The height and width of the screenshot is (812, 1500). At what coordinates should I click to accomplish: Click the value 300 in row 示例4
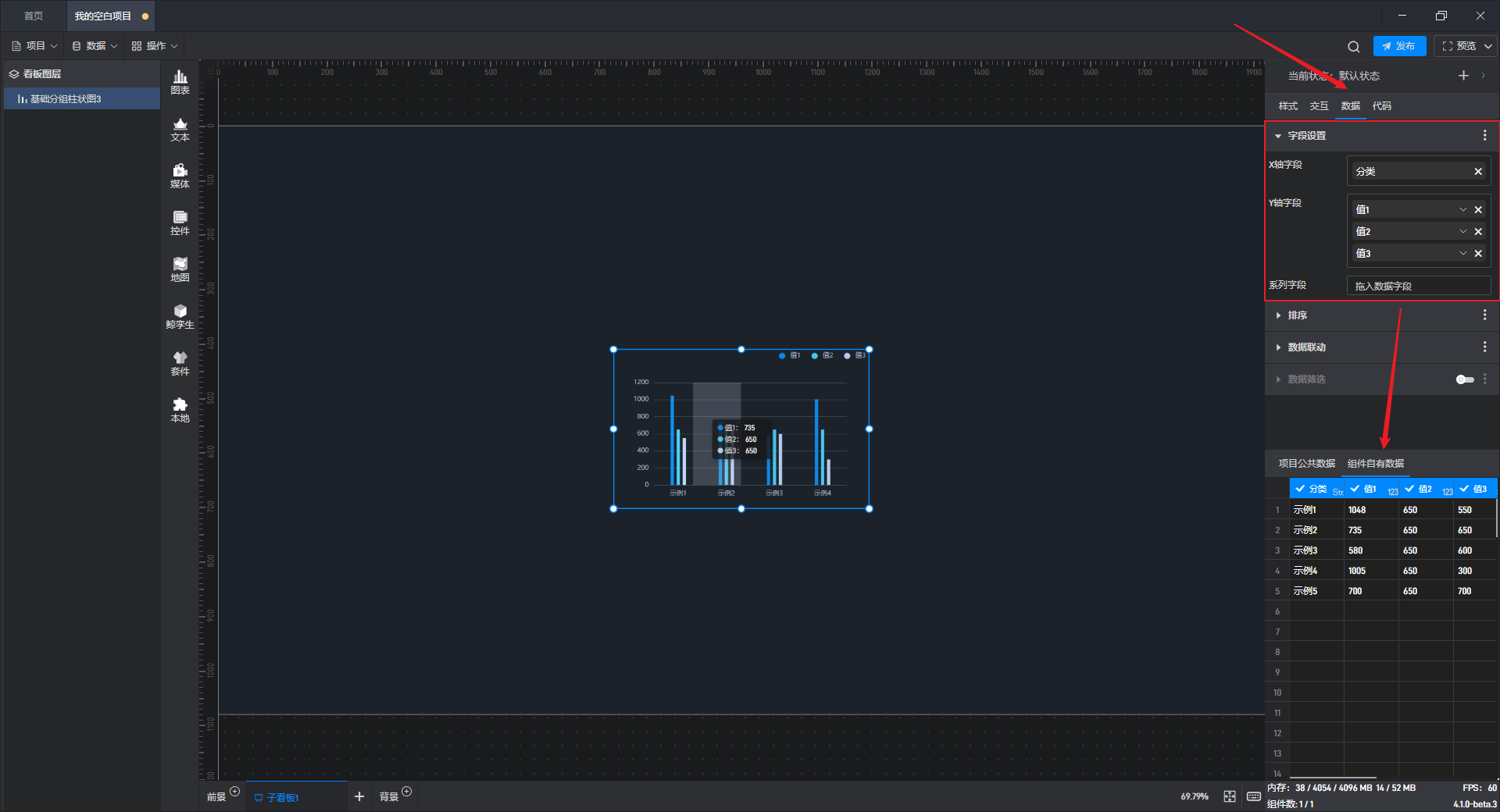point(1474,571)
